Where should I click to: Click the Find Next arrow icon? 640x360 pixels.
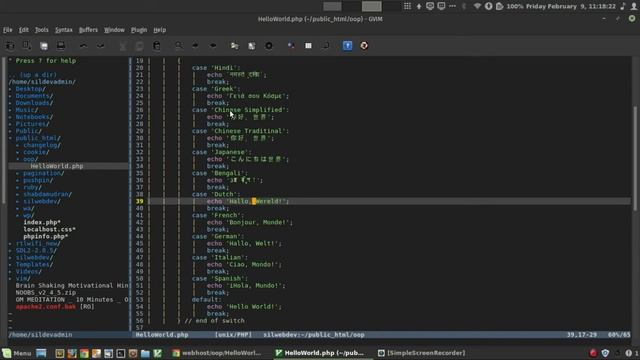(196, 46)
